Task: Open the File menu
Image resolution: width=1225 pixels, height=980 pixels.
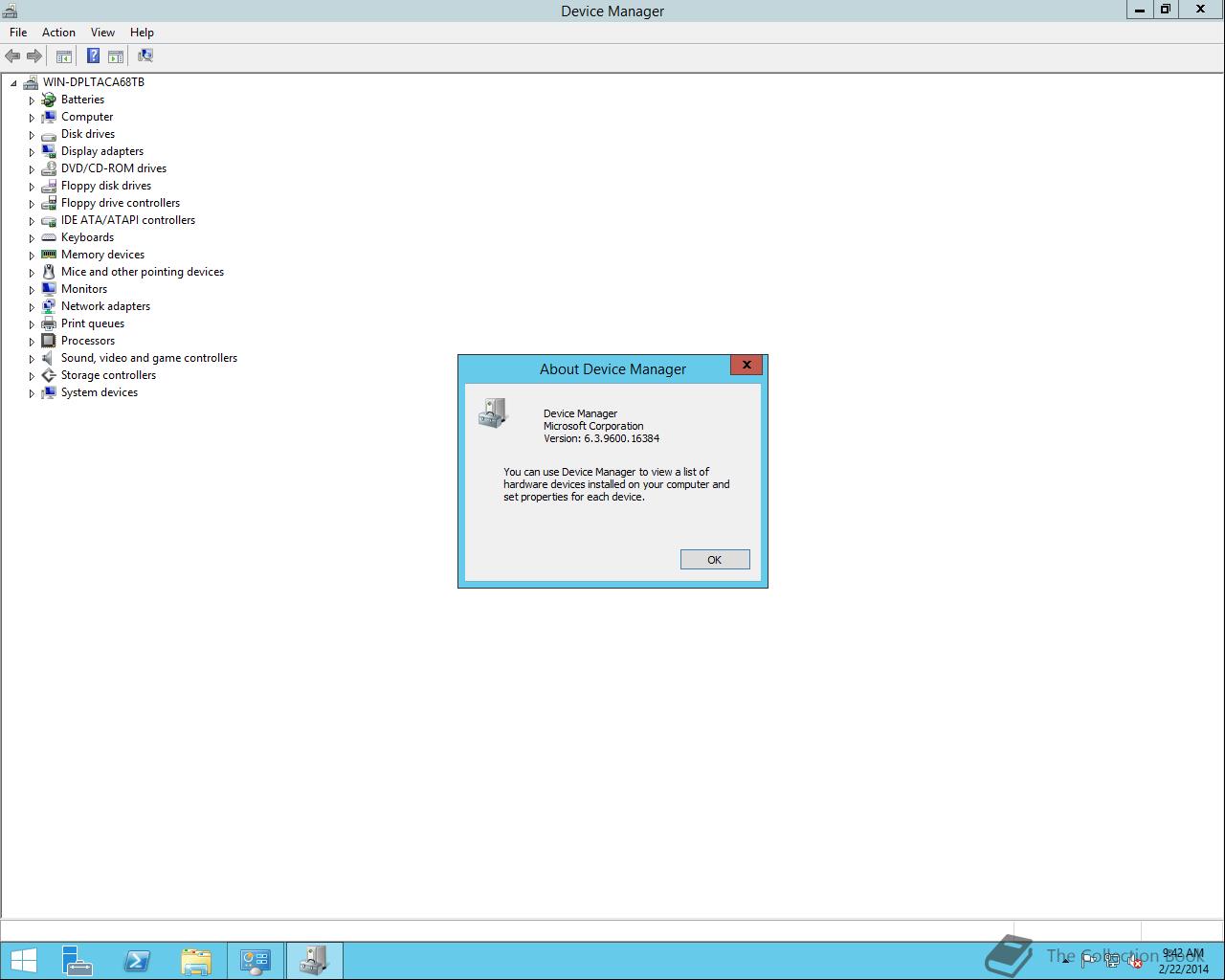Action: (18, 33)
